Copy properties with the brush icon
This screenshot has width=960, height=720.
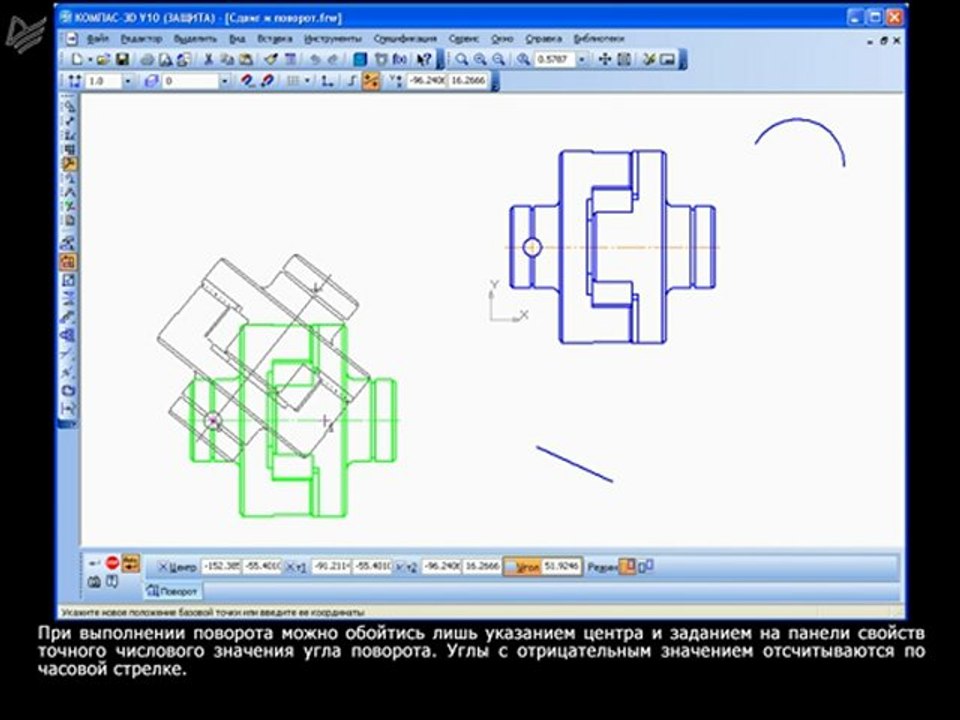point(271,59)
